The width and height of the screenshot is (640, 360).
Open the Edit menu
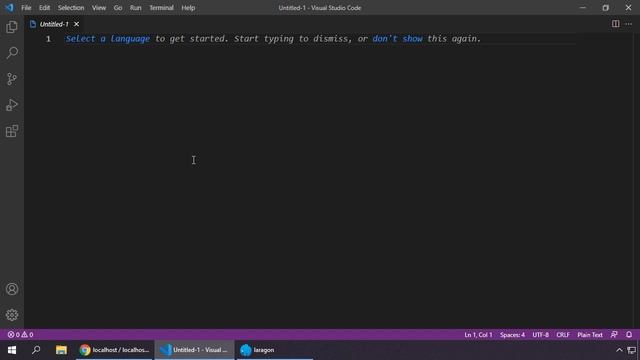point(44,8)
